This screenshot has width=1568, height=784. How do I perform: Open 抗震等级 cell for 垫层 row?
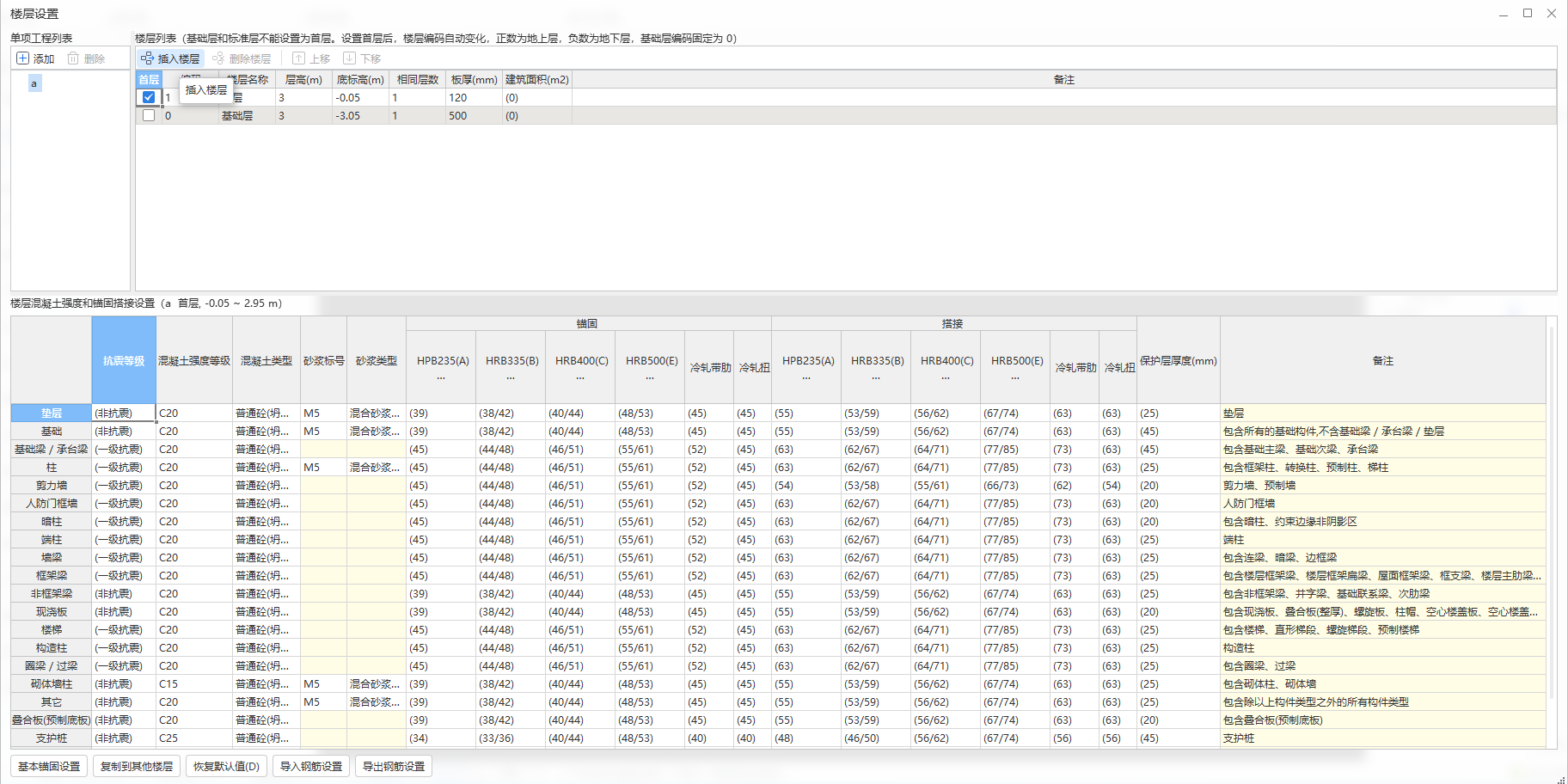coord(124,413)
